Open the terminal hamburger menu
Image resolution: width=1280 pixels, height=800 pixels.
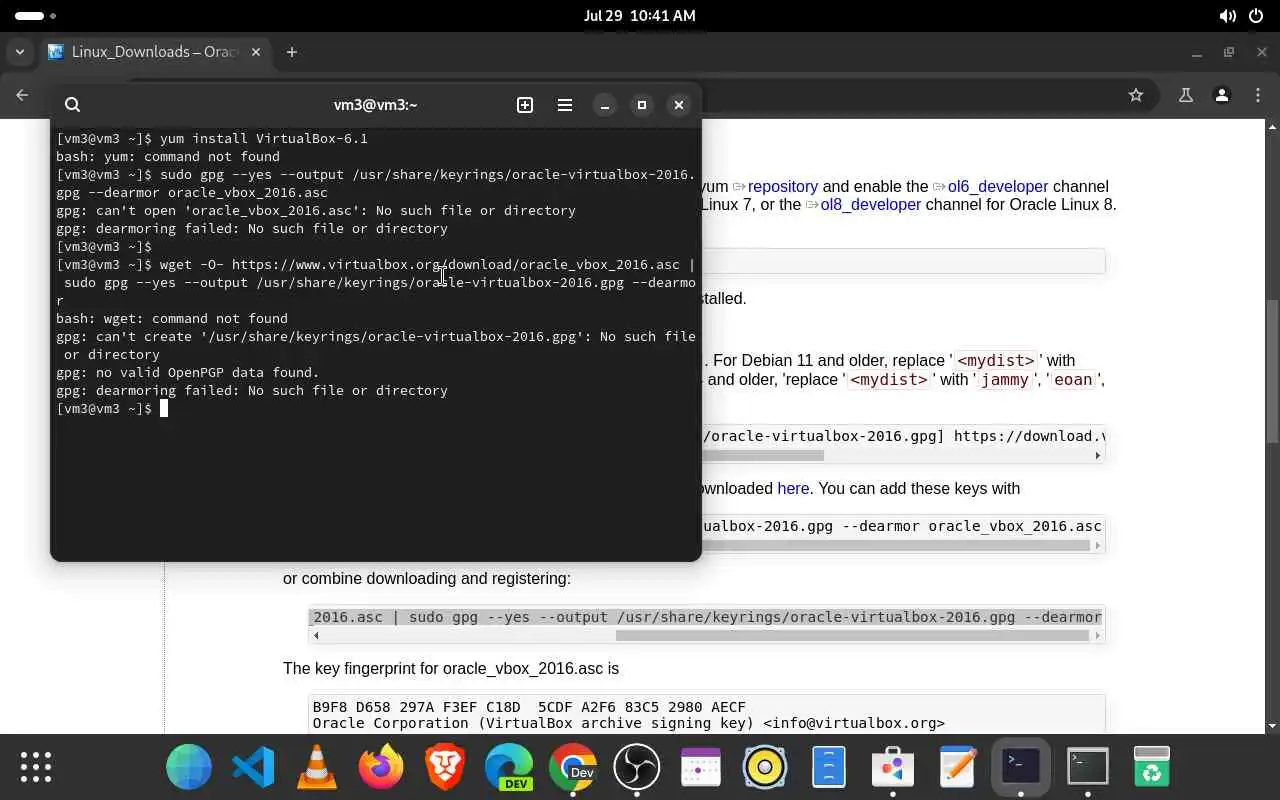[x=565, y=104]
